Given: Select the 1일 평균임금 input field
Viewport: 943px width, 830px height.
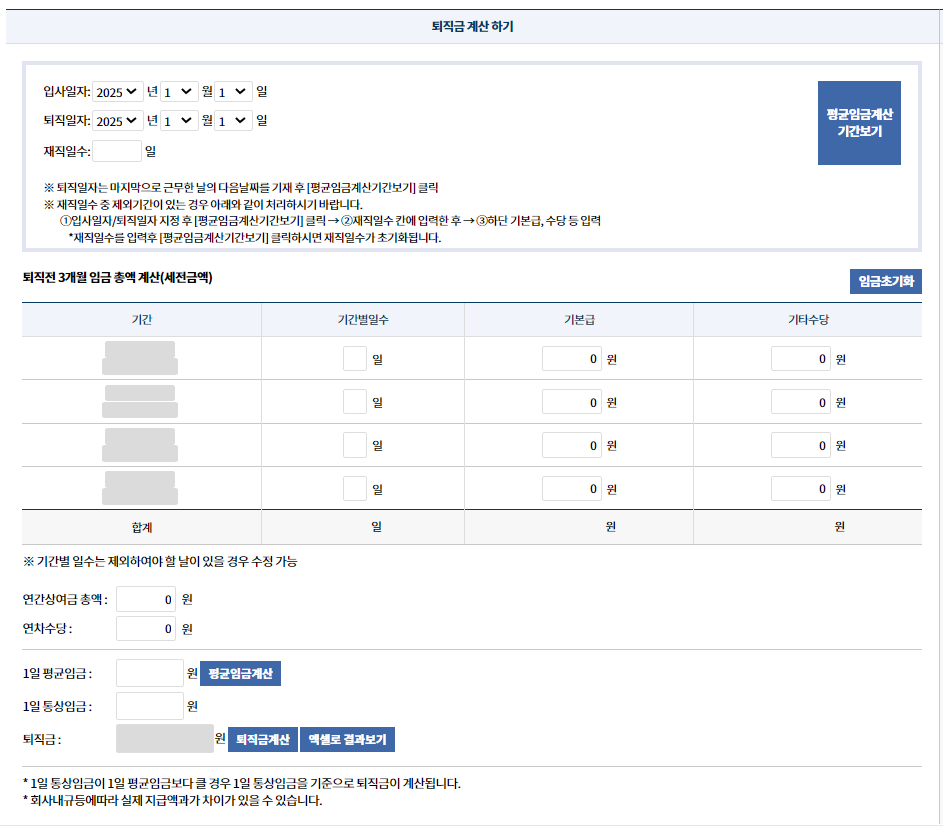Looking at the screenshot, I should pos(150,673).
